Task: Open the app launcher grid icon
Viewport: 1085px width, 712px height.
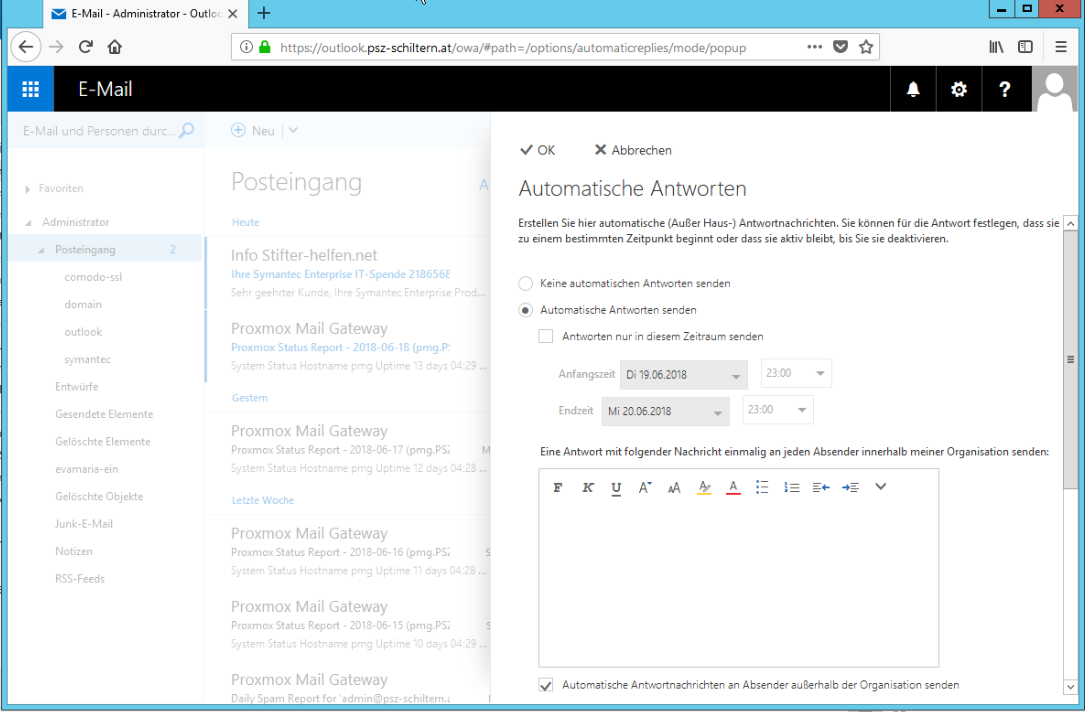Action: pyautogui.click(x=31, y=90)
